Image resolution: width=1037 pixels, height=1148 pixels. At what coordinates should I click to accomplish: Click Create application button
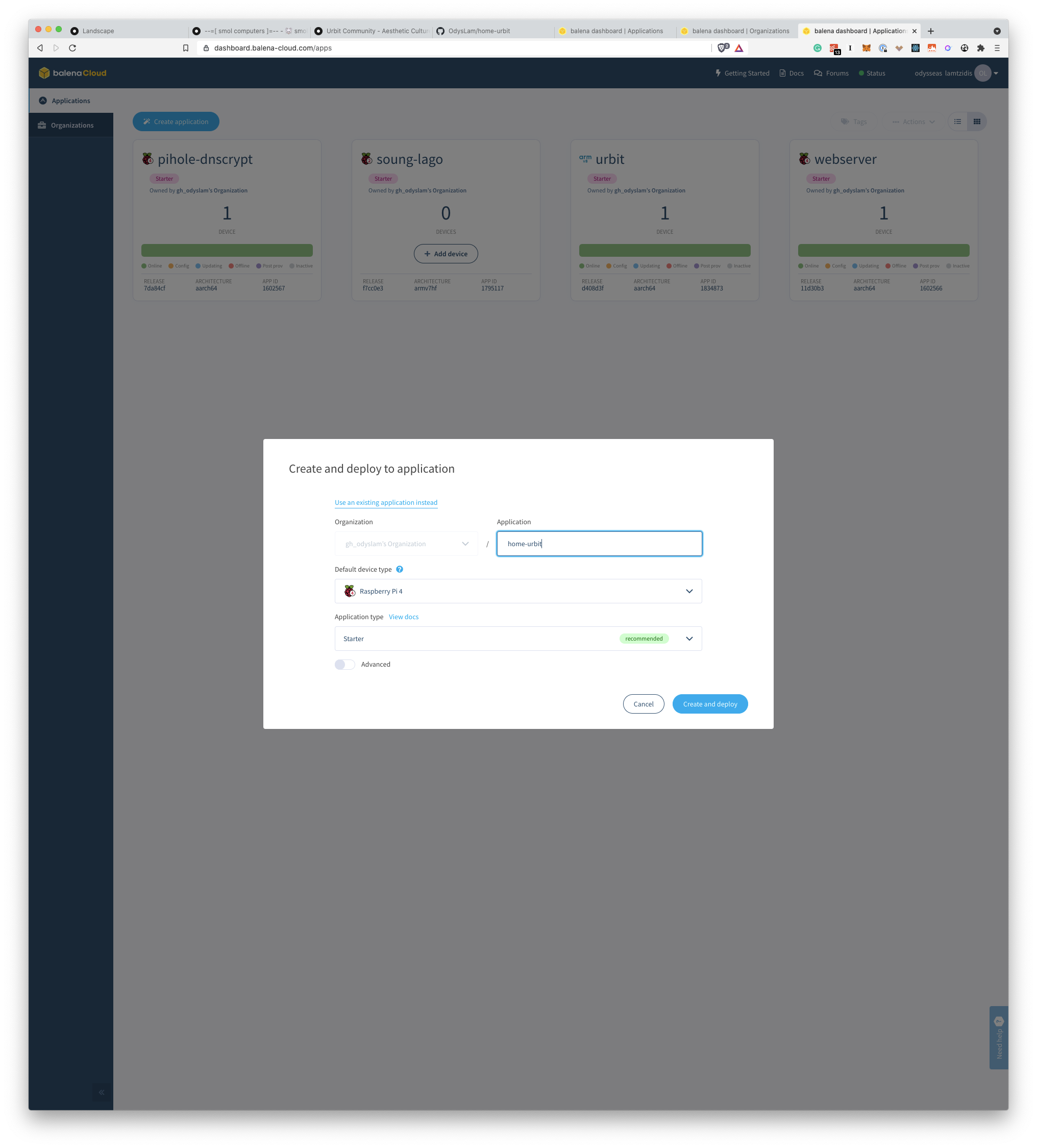(x=176, y=121)
